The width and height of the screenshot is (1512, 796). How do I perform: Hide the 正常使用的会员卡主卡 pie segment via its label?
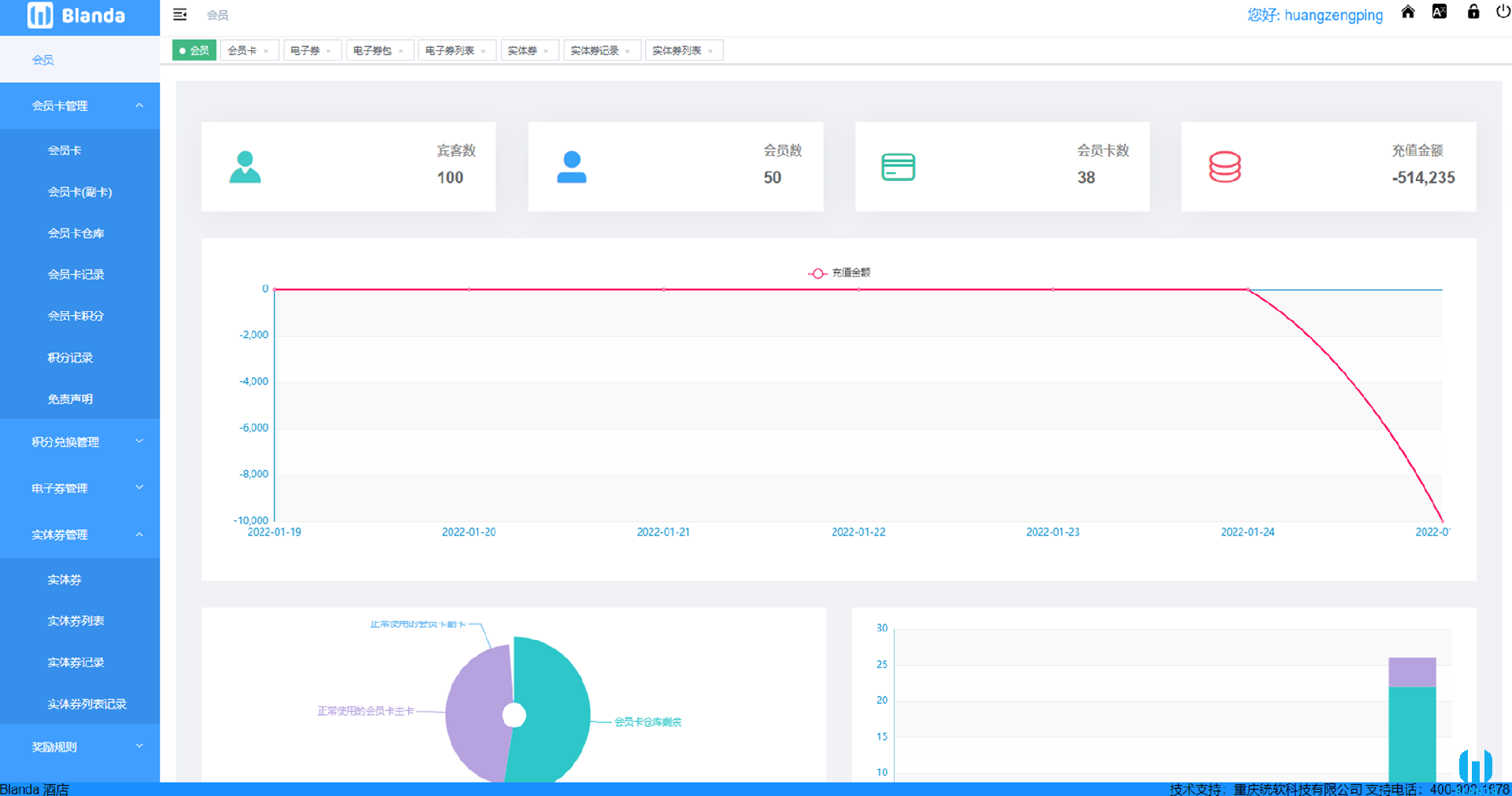[x=364, y=709]
